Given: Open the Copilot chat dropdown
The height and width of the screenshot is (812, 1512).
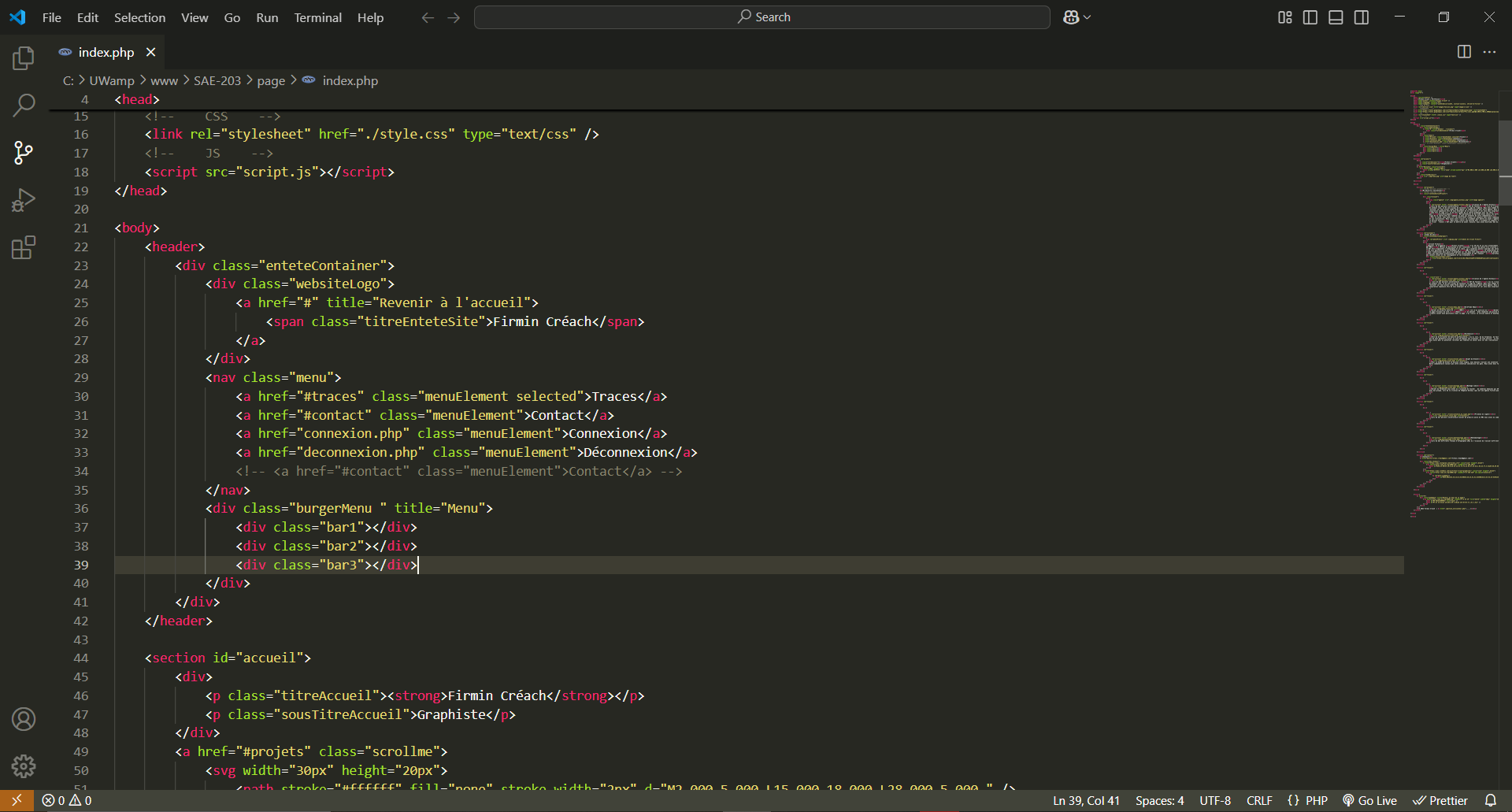Looking at the screenshot, I should click(1088, 17).
